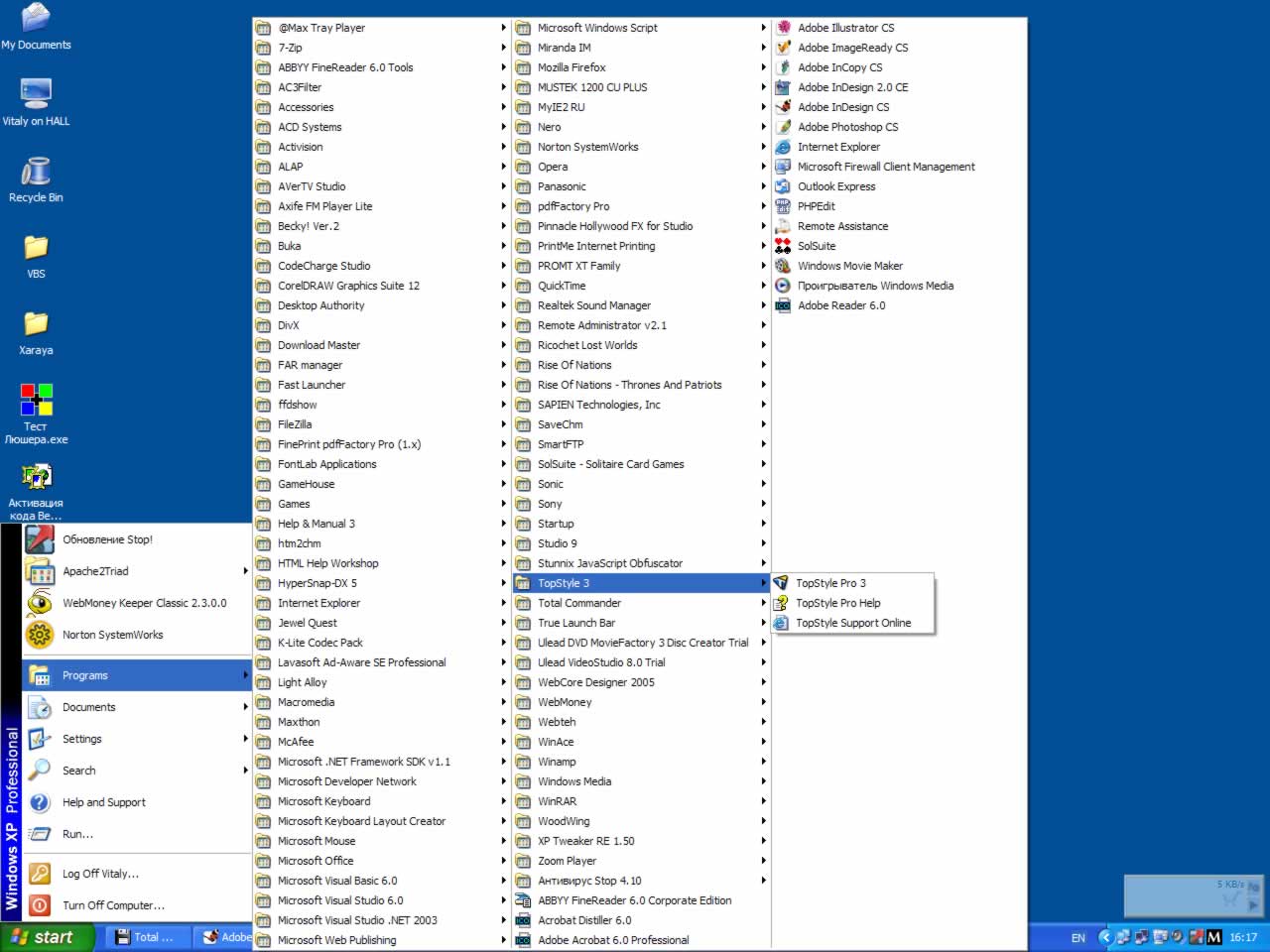Click the TopStyle Support Online icon
1270x952 pixels.
782,623
